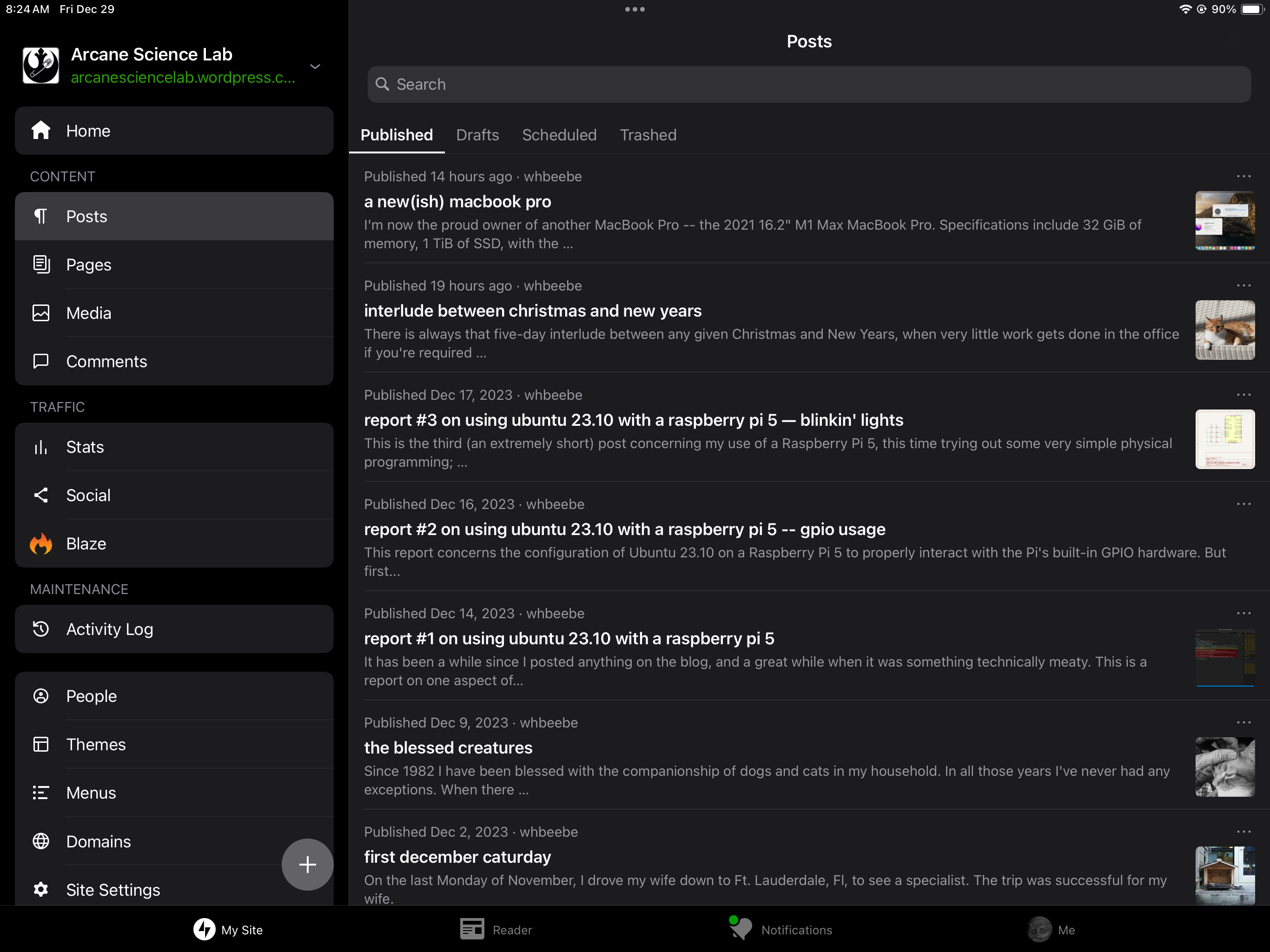Image resolution: width=1270 pixels, height=952 pixels.
Task: Open the Comments bubble icon
Action: pyautogui.click(x=41, y=361)
